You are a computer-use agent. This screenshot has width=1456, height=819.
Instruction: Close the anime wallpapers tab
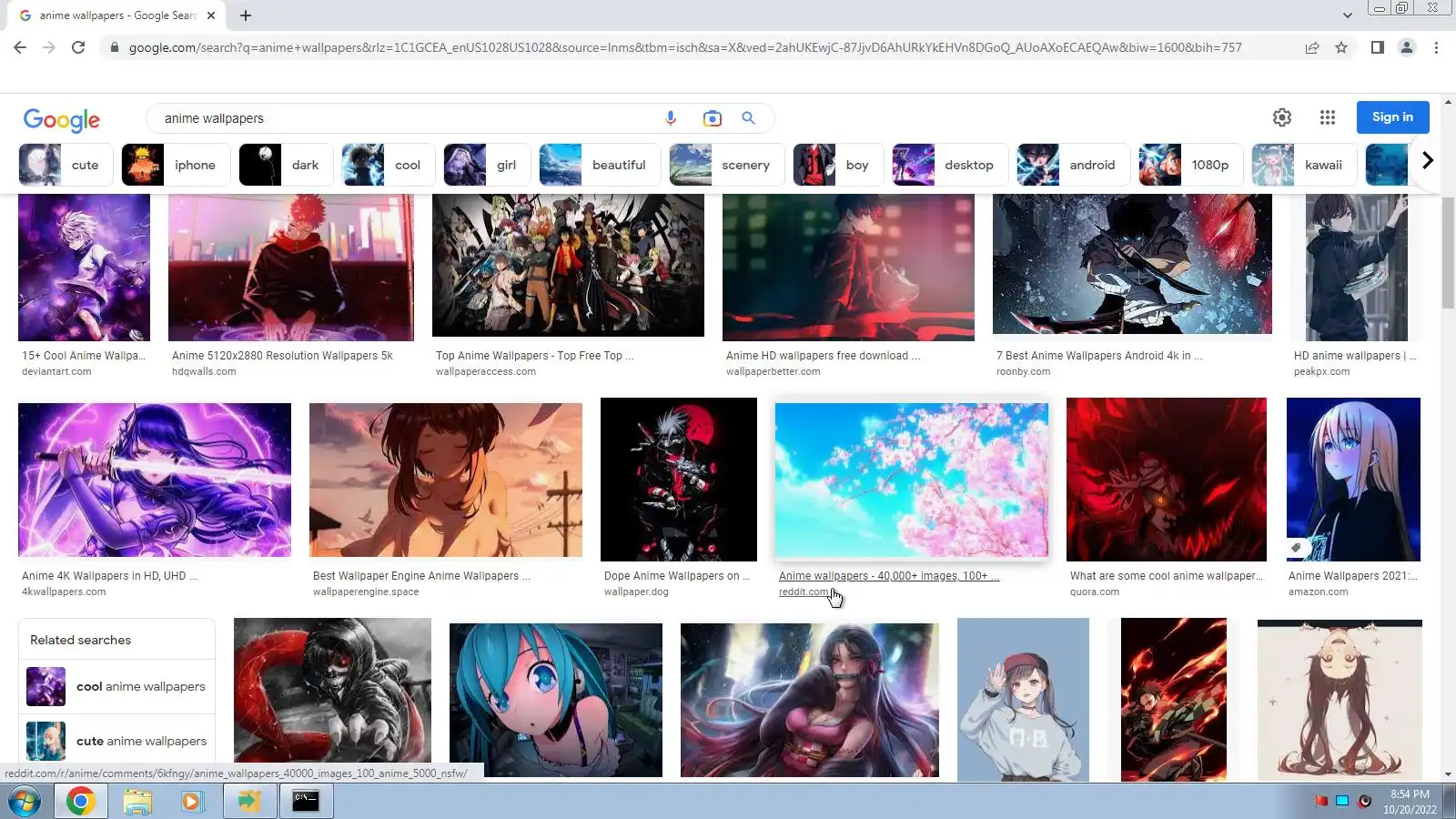tap(211, 15)
